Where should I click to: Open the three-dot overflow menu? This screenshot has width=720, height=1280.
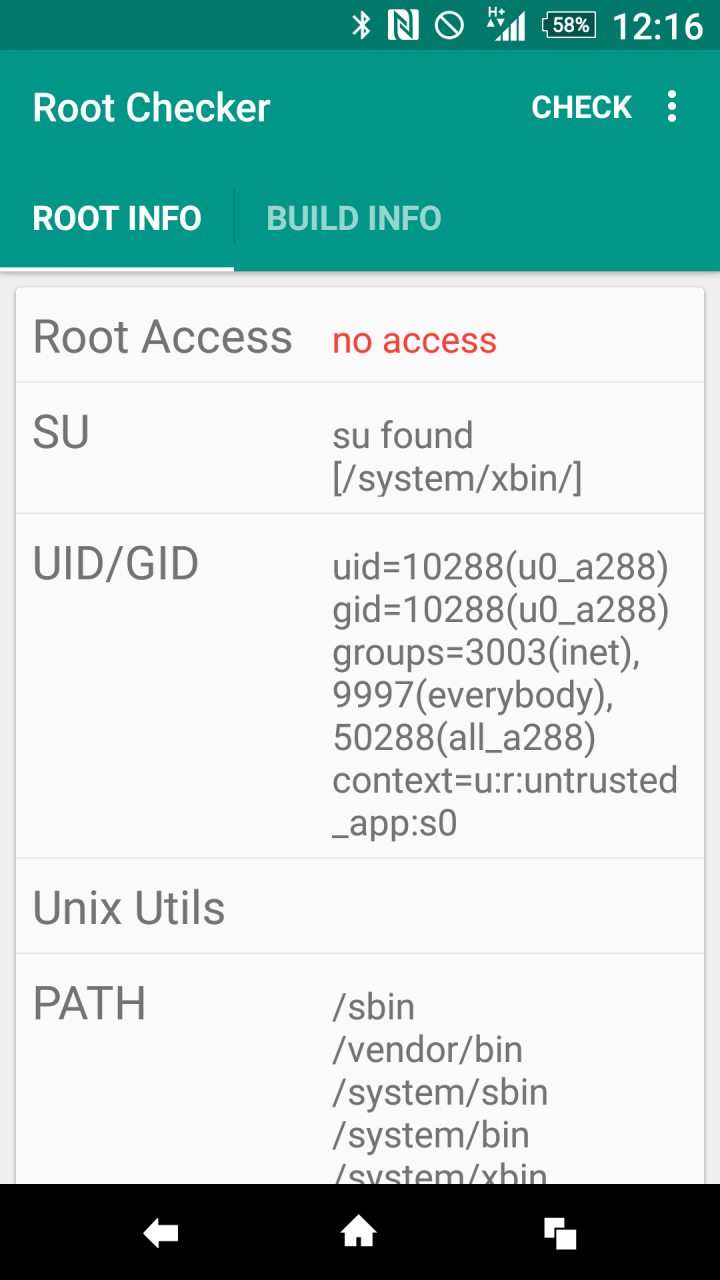[672, 107]
